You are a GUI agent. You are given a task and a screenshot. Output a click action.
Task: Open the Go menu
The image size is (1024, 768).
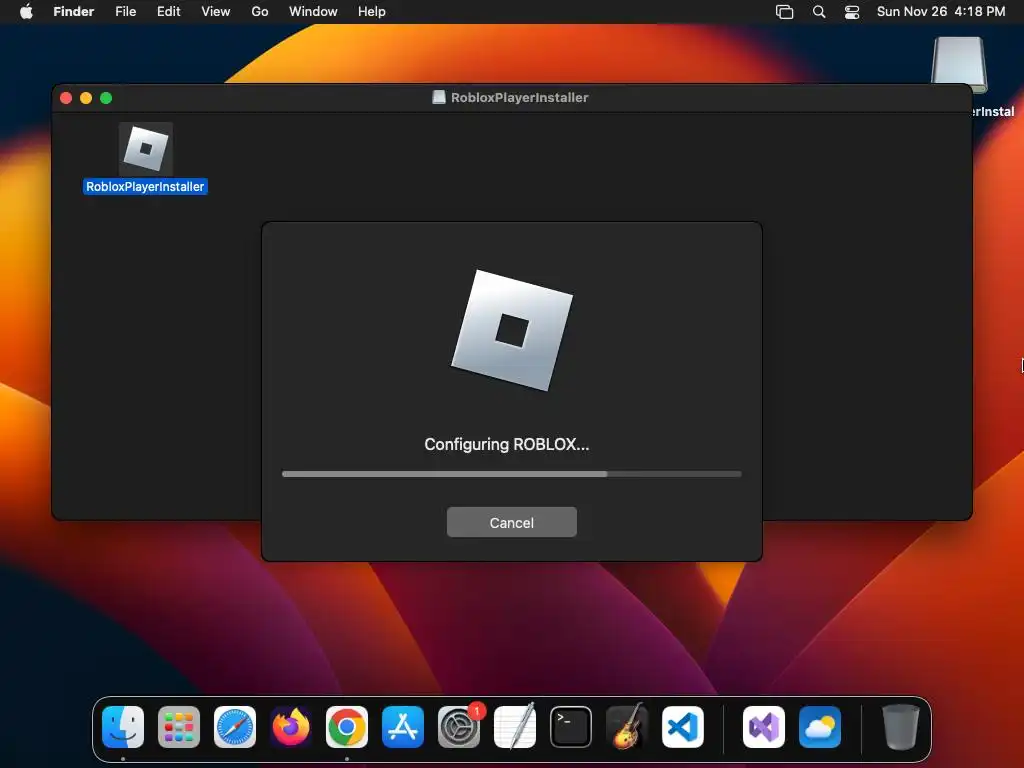(x=259, y=12)
